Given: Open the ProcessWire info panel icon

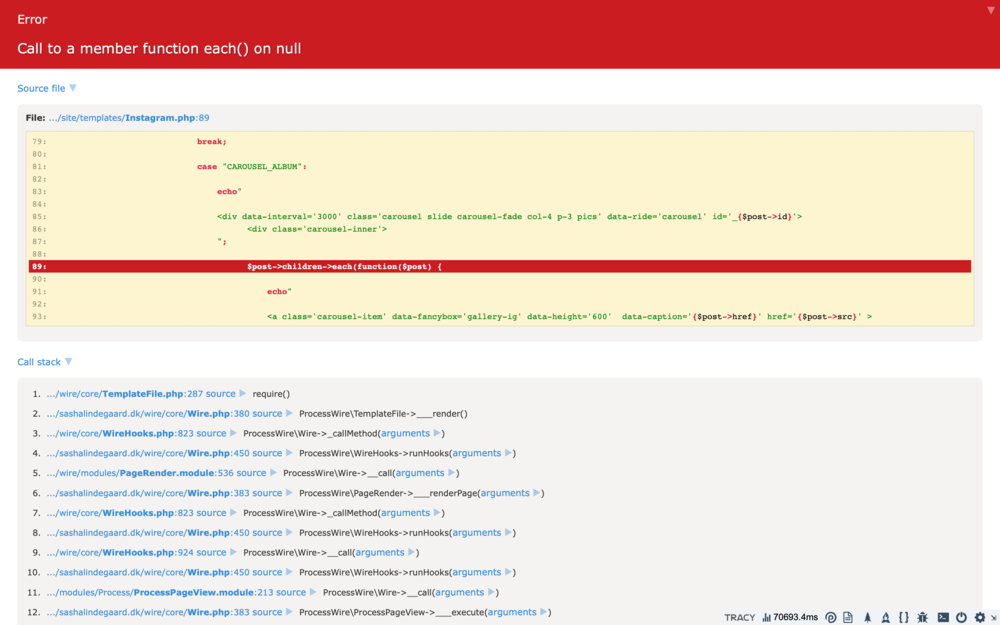Looking at the screenshot, I should (x=830, y=618).
